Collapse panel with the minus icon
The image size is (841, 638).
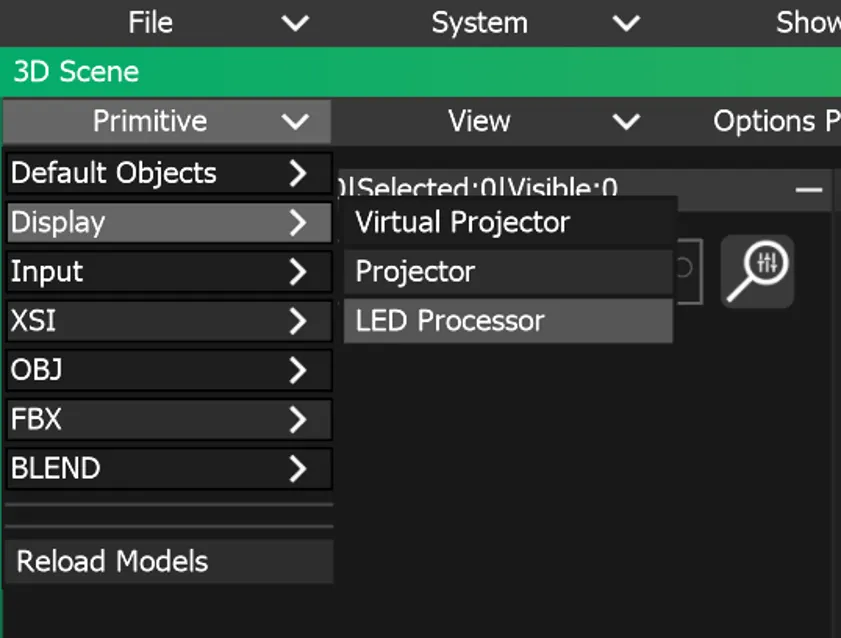pos(809,190)
